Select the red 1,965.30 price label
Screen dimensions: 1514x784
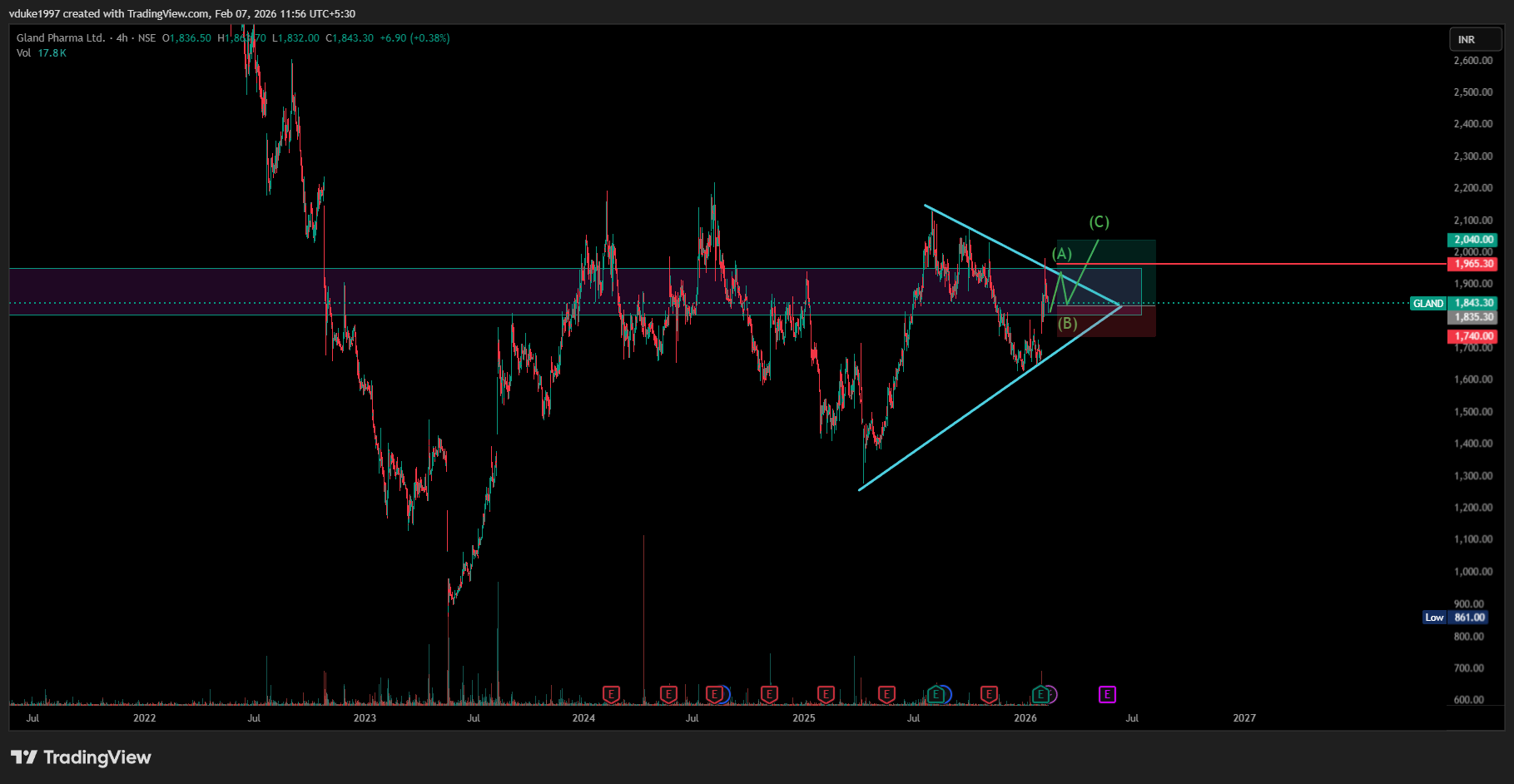[1473, 264]
